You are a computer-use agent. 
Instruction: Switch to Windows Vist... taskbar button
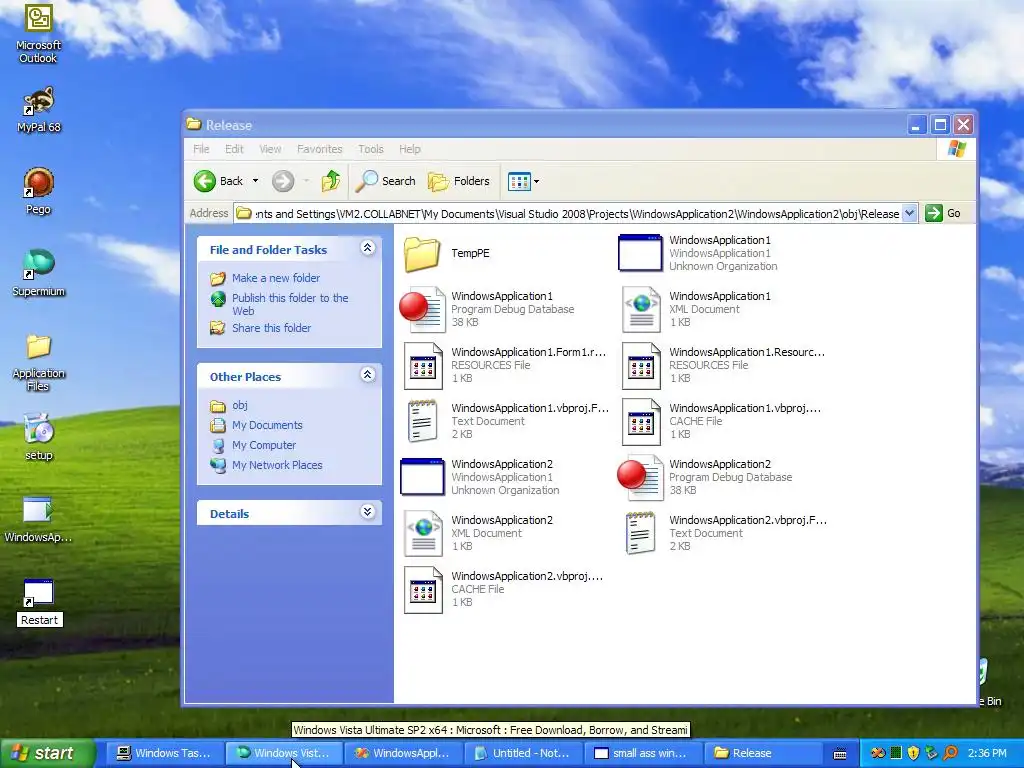[283, 753]
